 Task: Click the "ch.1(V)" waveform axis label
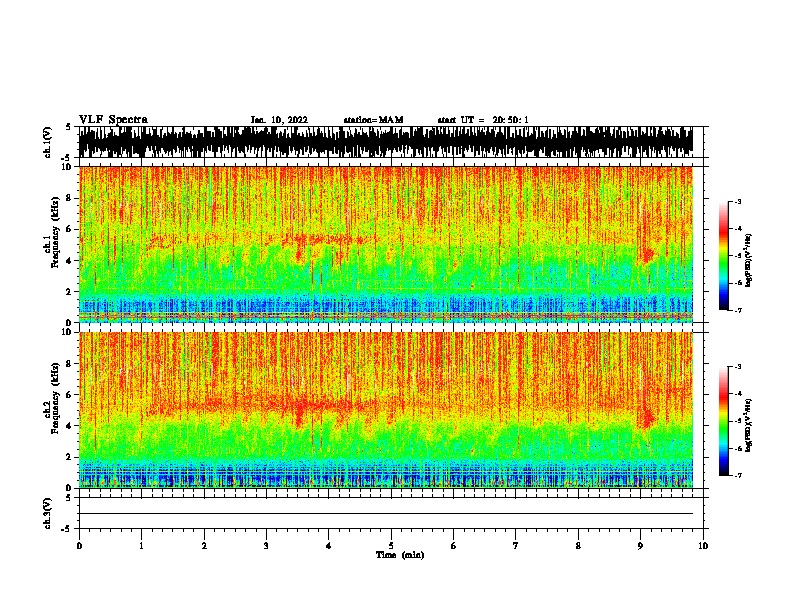[x=48, y=142]
